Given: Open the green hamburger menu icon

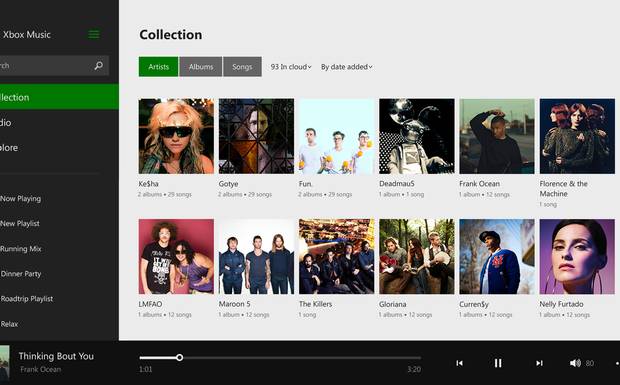Looking at the screenshot, I should coord(94,34).
